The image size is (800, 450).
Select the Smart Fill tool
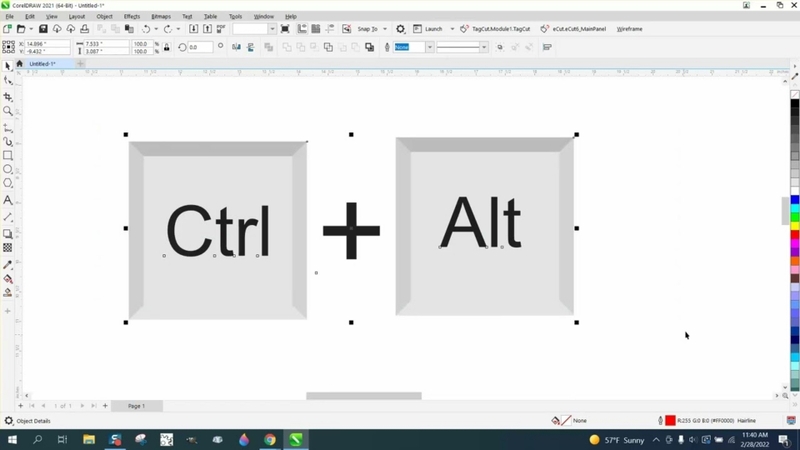8,292
